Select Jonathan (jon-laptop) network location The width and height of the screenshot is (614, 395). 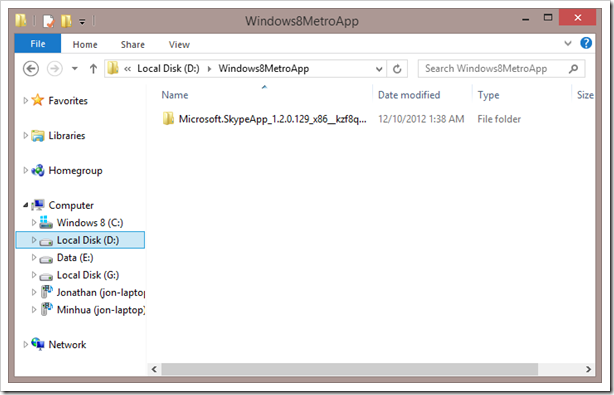point(101,292)
